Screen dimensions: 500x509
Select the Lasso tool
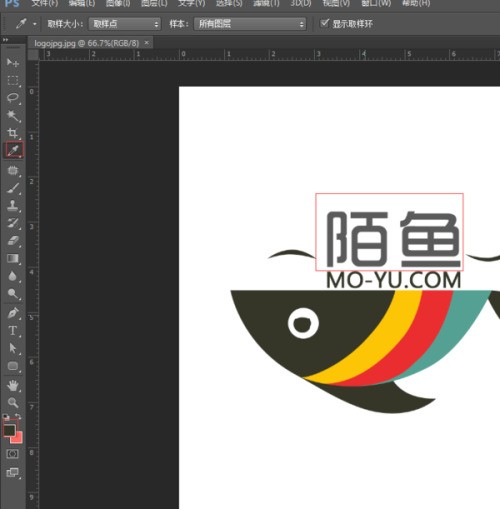pos(13,98)
